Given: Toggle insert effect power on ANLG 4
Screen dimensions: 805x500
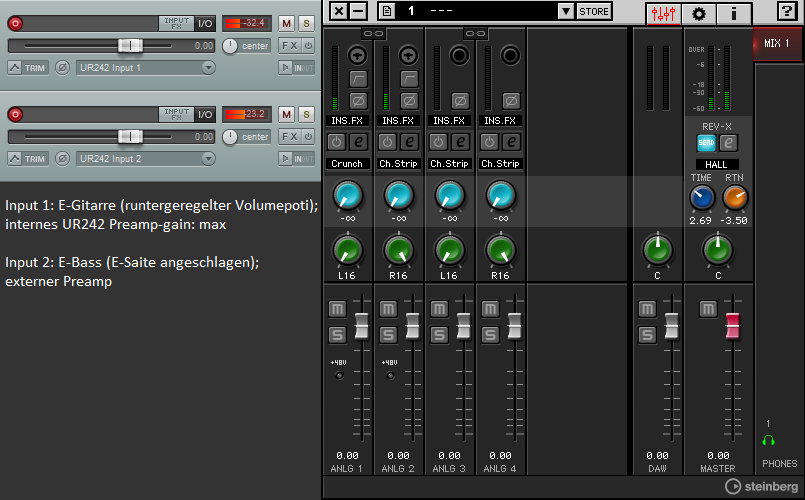Looking at the screenshot, I should tap(489, 142).
